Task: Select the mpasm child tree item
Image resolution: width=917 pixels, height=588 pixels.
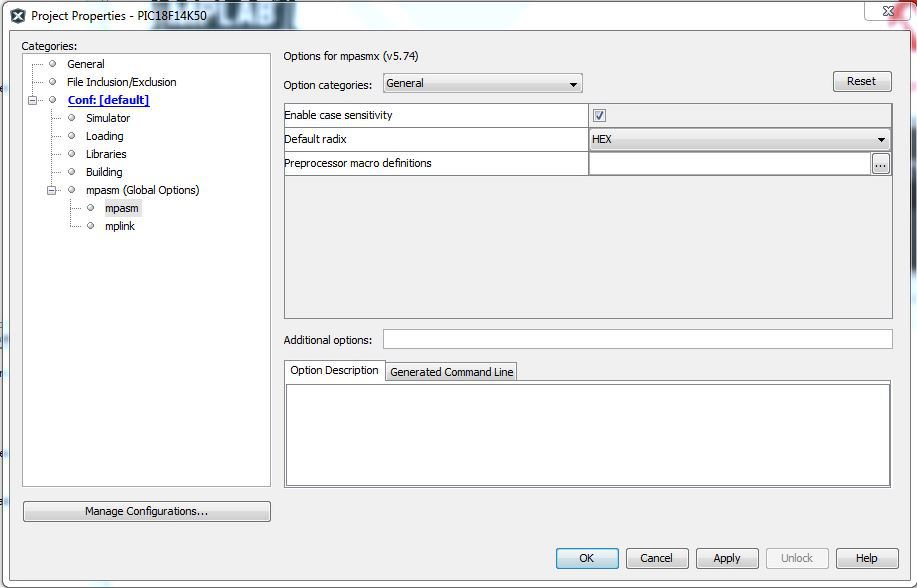Action: pos(122,208)
